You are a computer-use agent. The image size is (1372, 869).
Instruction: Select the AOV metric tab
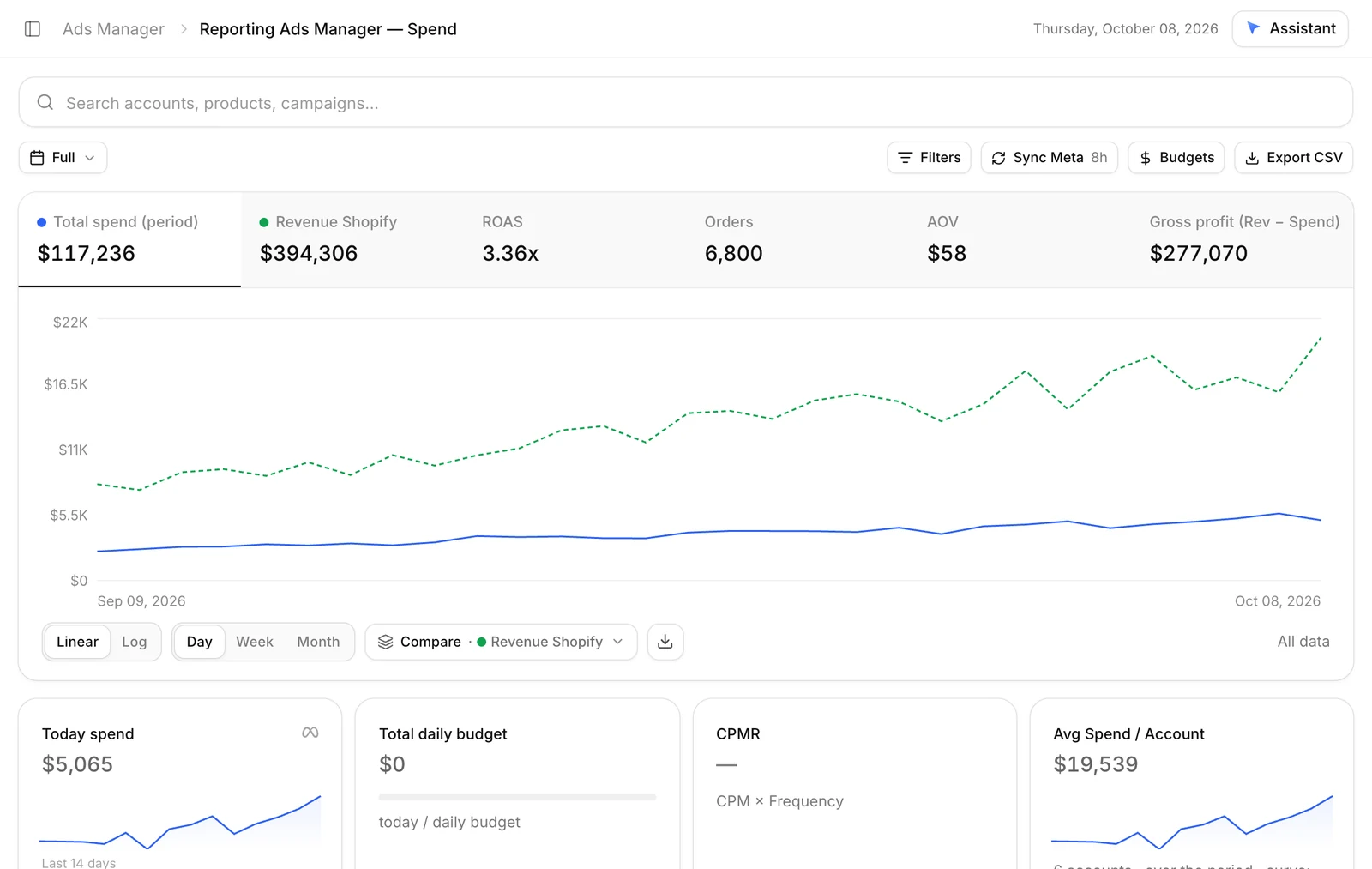click(1020, 239)
